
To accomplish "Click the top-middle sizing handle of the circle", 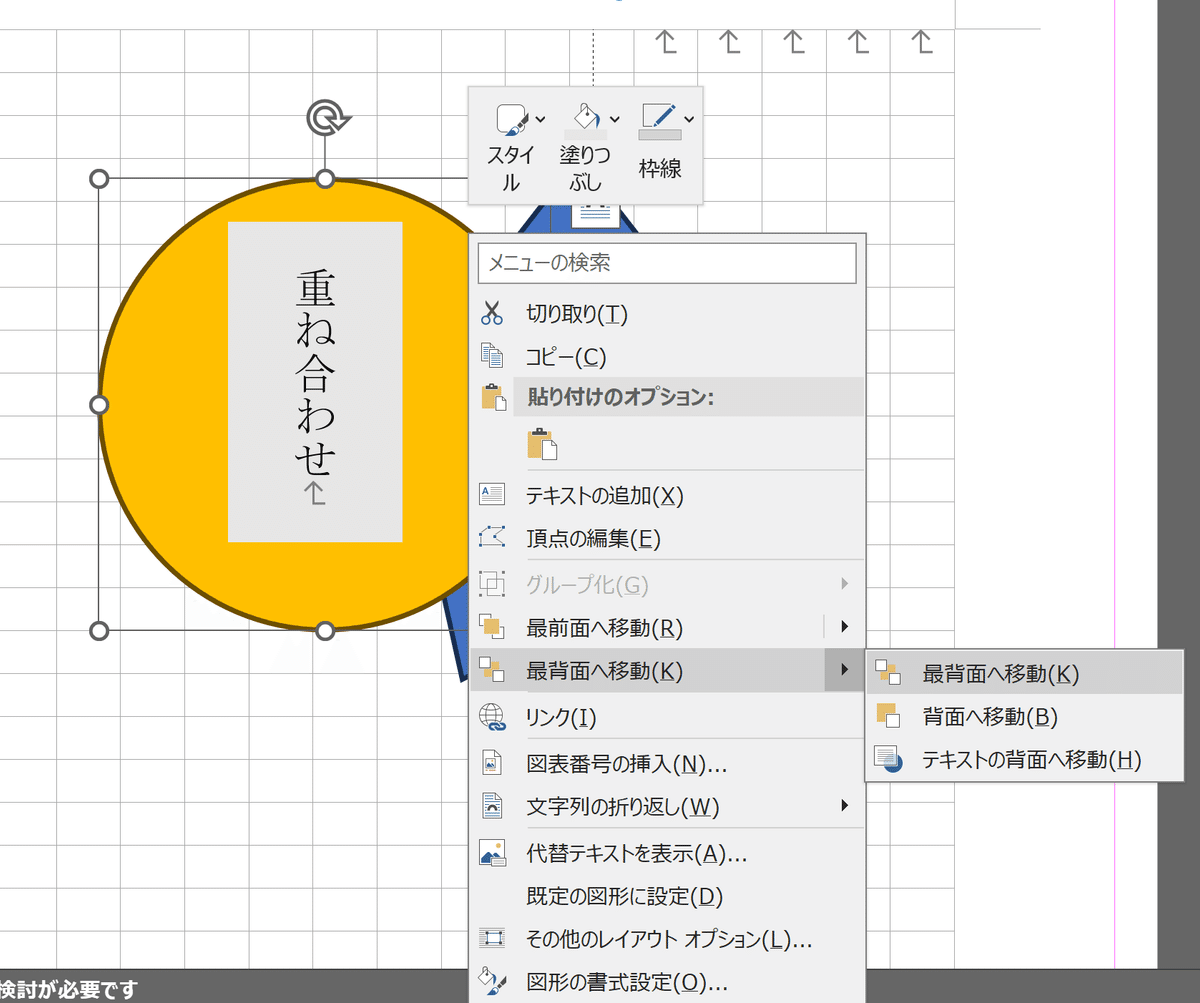I will pos(325,179).
